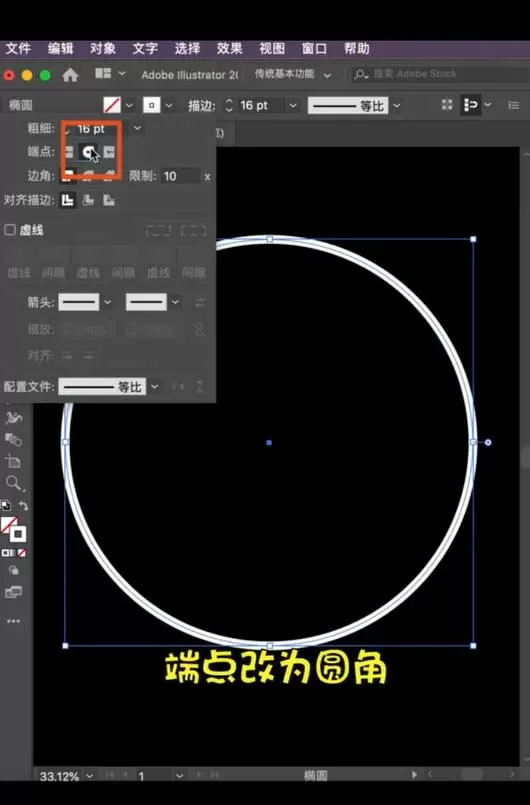
Task: Click the Home icon in the toolbar
Action: 70,75
